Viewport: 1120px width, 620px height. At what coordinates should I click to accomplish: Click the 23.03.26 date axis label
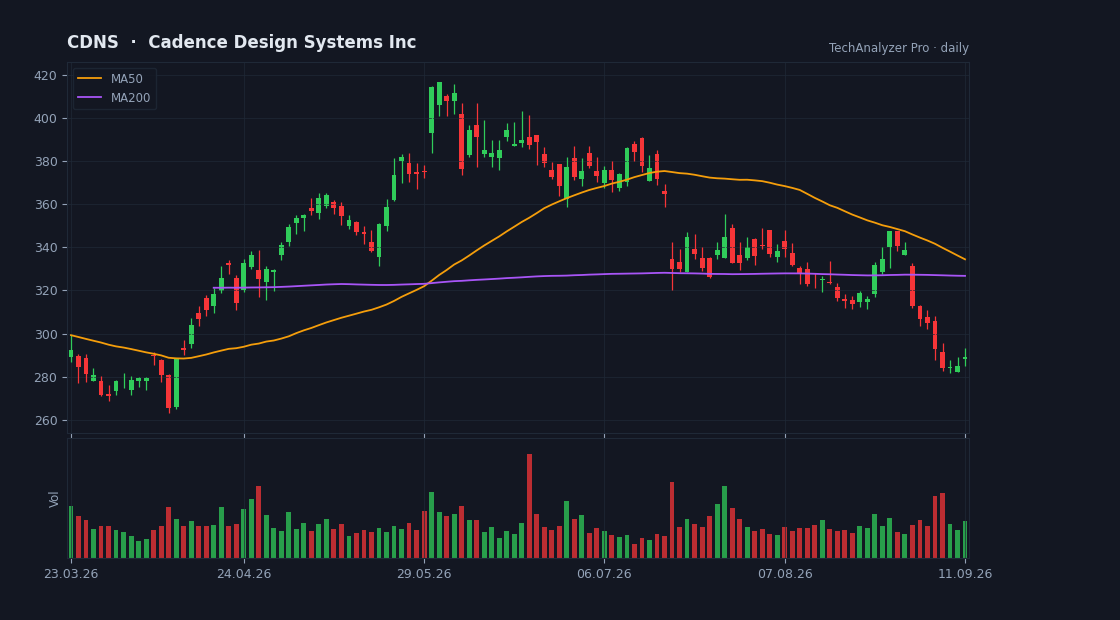(x=71, y=574)
